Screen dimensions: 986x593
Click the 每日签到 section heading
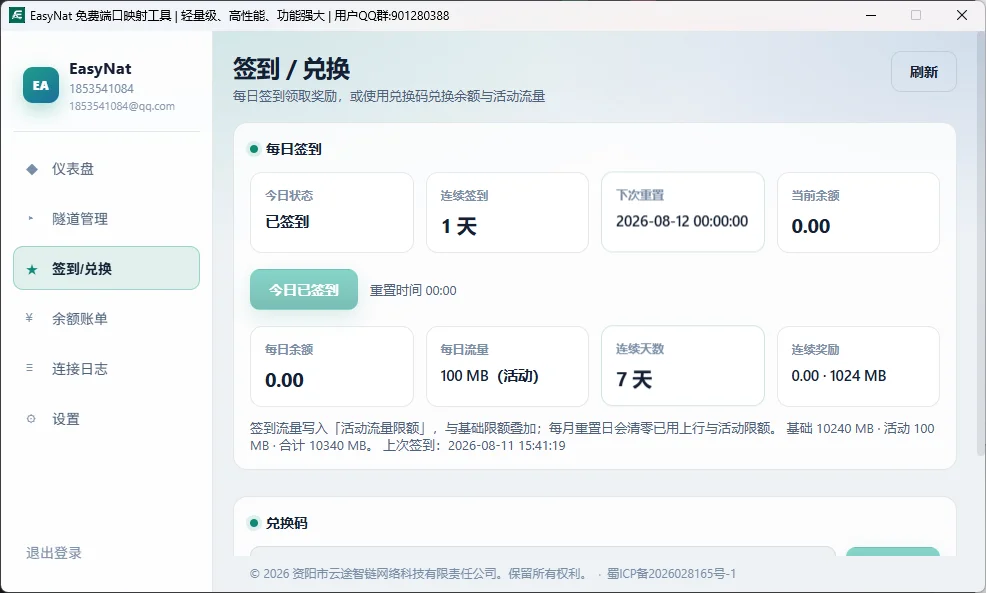[x=294, y=149]
